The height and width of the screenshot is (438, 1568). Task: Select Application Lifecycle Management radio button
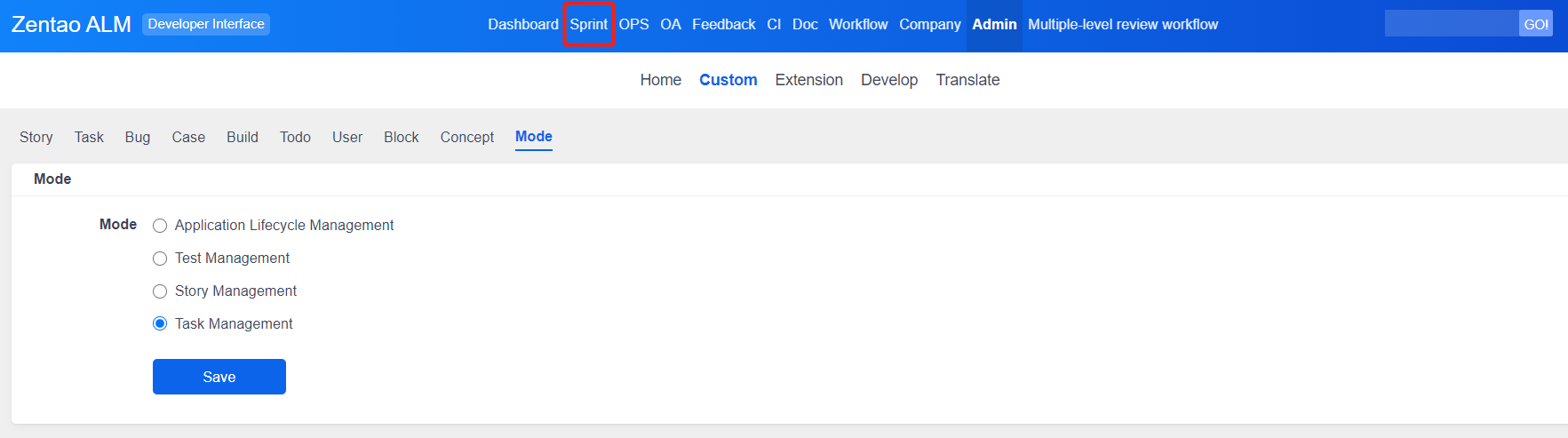[160, 226]
